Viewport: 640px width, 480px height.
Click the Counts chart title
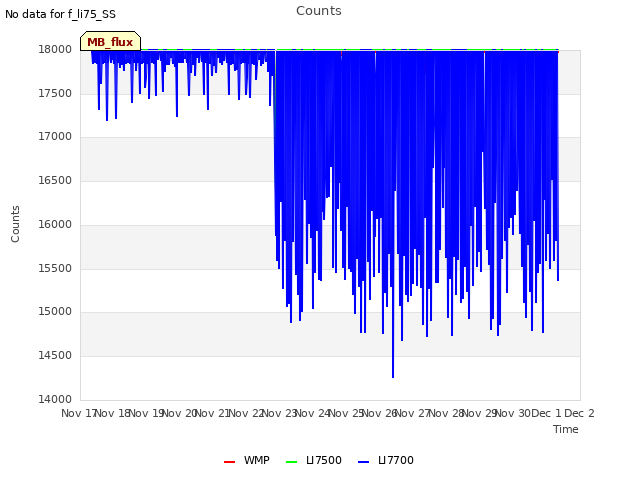(319, 11)
